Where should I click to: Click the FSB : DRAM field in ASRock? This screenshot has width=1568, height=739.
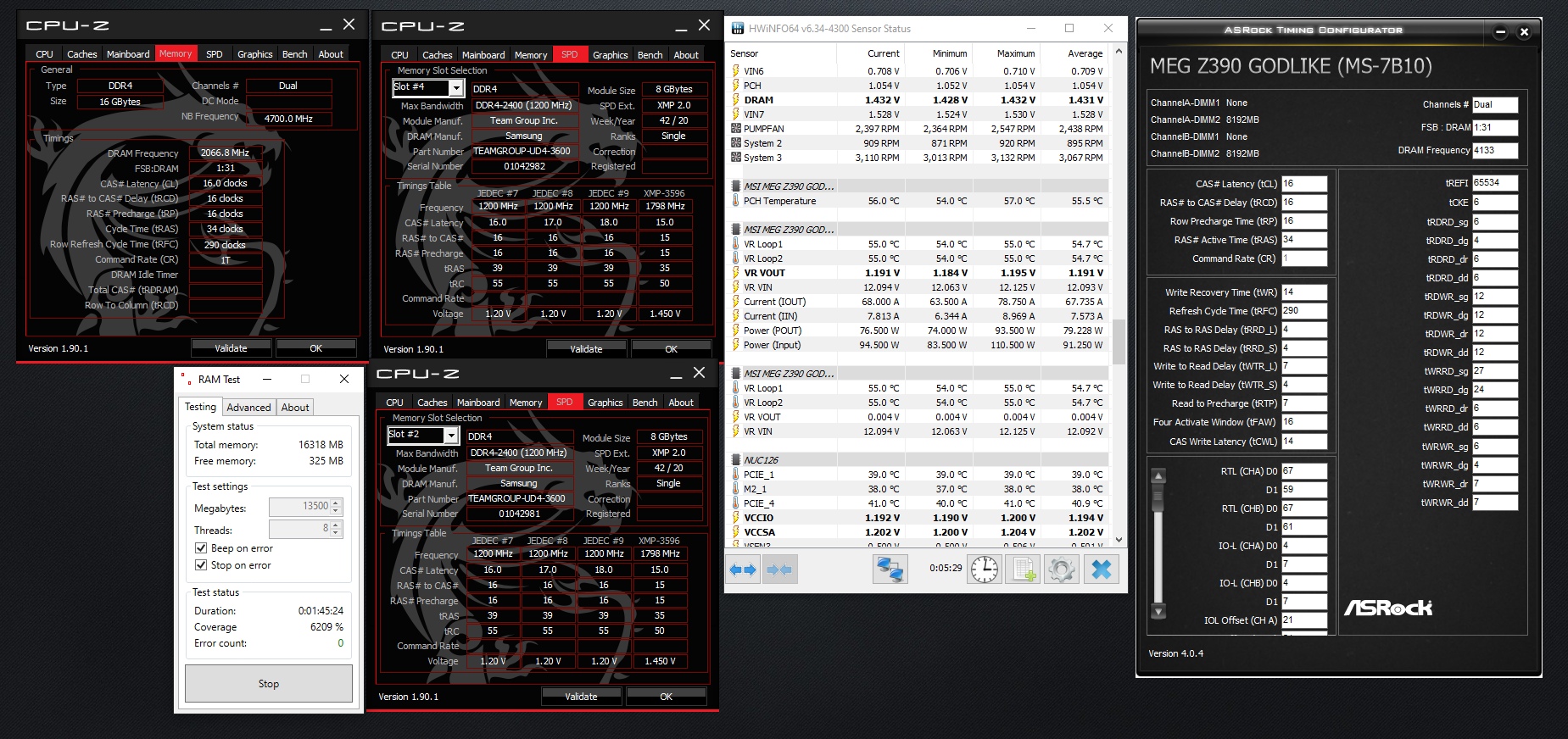click(x=1495, y=128)
